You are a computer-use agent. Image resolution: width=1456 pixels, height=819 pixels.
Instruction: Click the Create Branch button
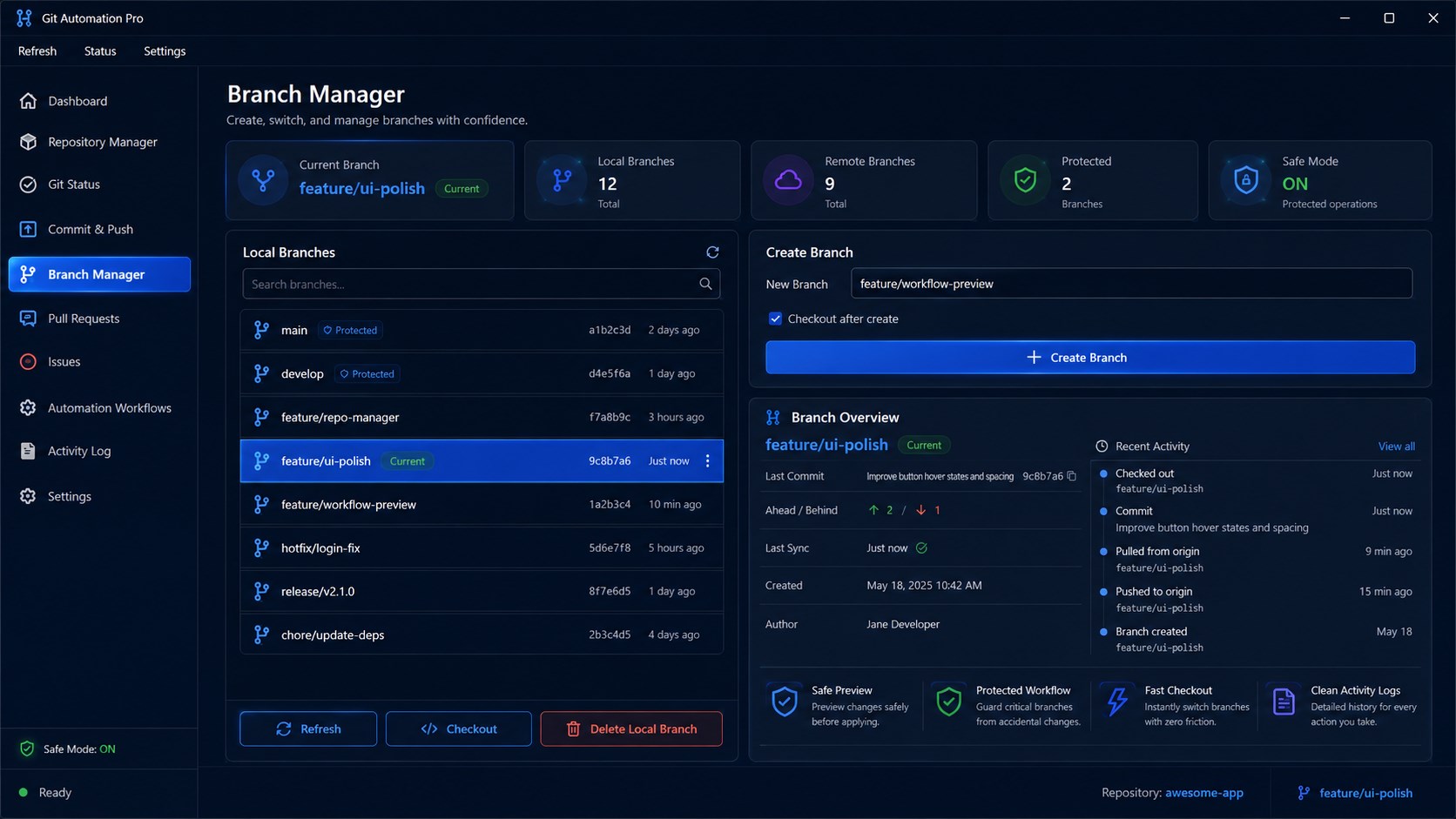(x=1090, y=358)
